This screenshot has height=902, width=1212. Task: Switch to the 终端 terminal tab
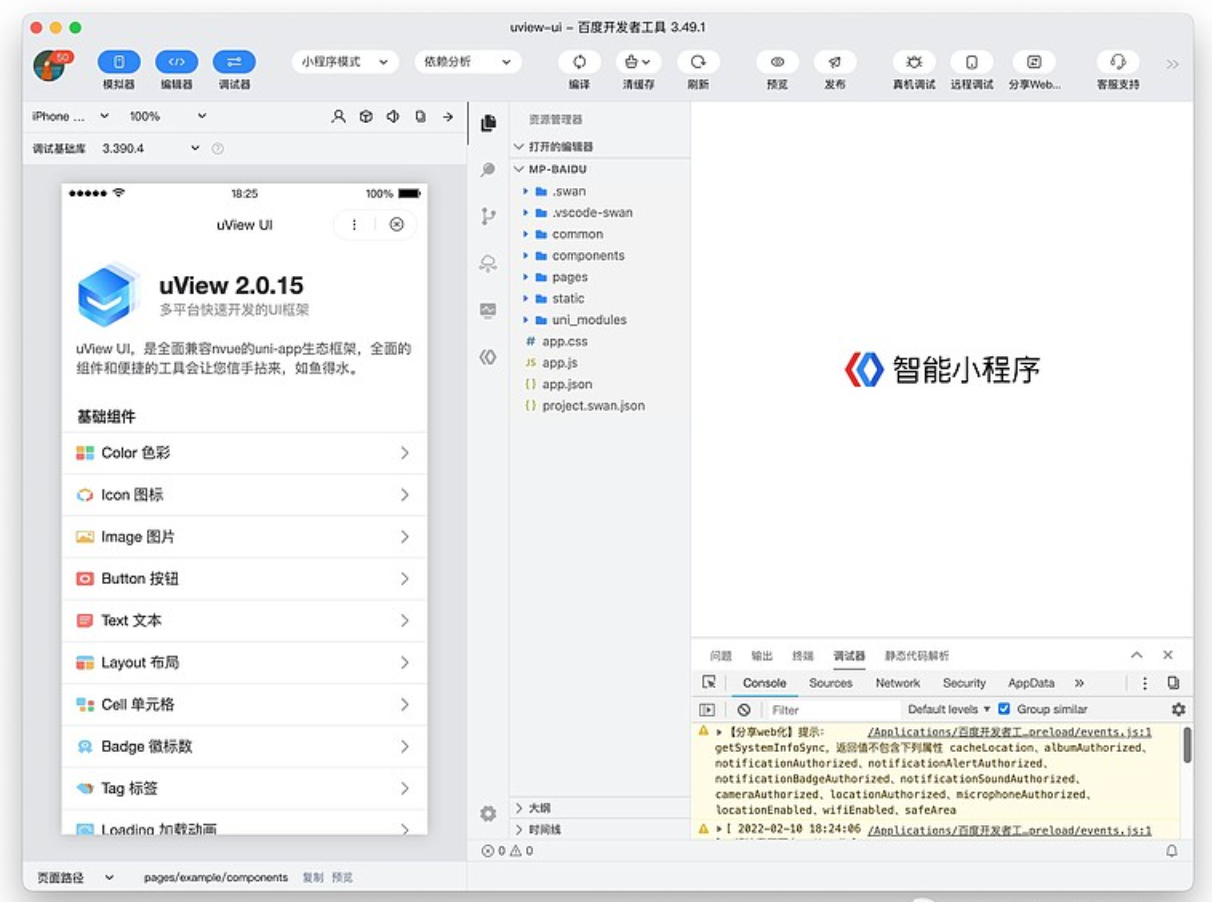(x=803, y=656)
